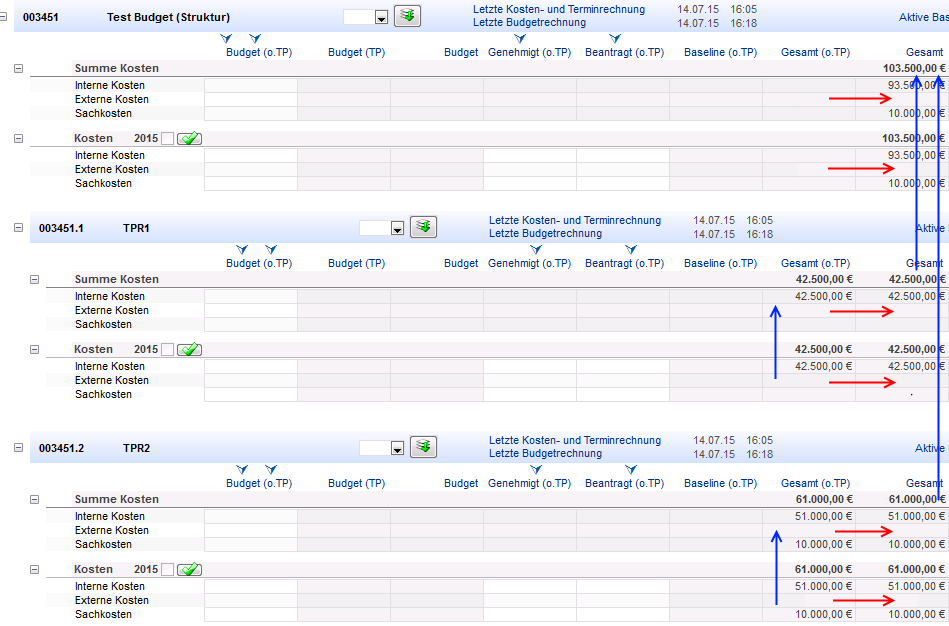Click Letzte Budgetrechnung in the TPR1 header
Viewport: 949px width, 626px height.
pyautogui.click(x=545, y=234)
